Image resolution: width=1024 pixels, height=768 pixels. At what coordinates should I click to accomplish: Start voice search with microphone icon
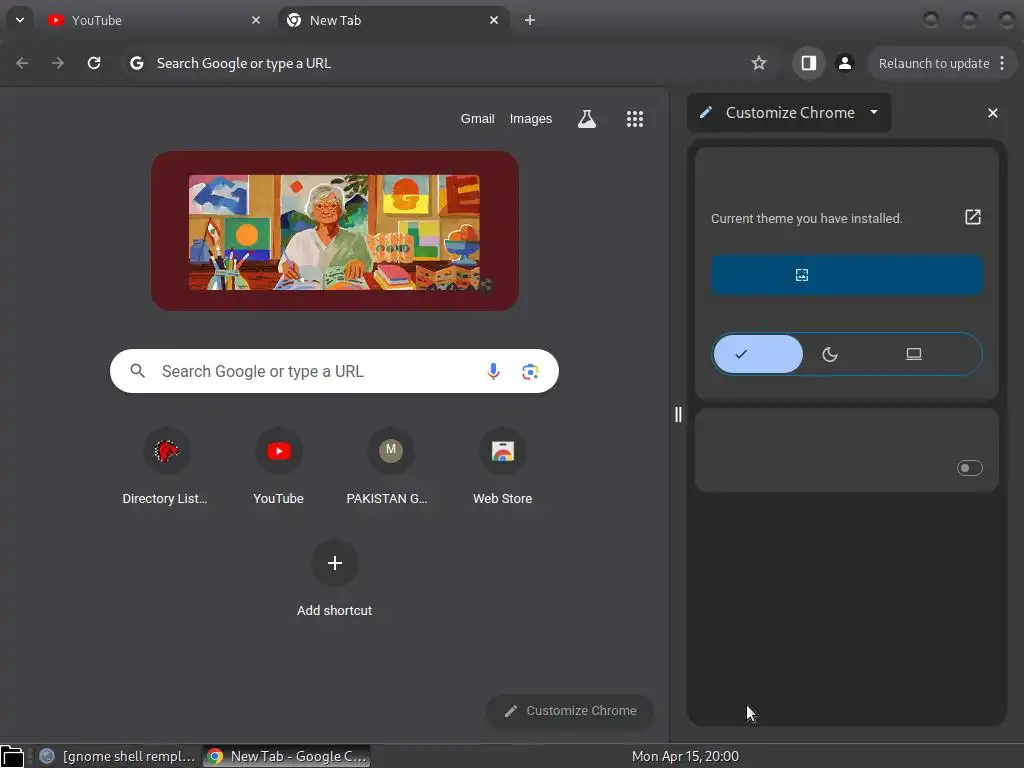point(493,371)
